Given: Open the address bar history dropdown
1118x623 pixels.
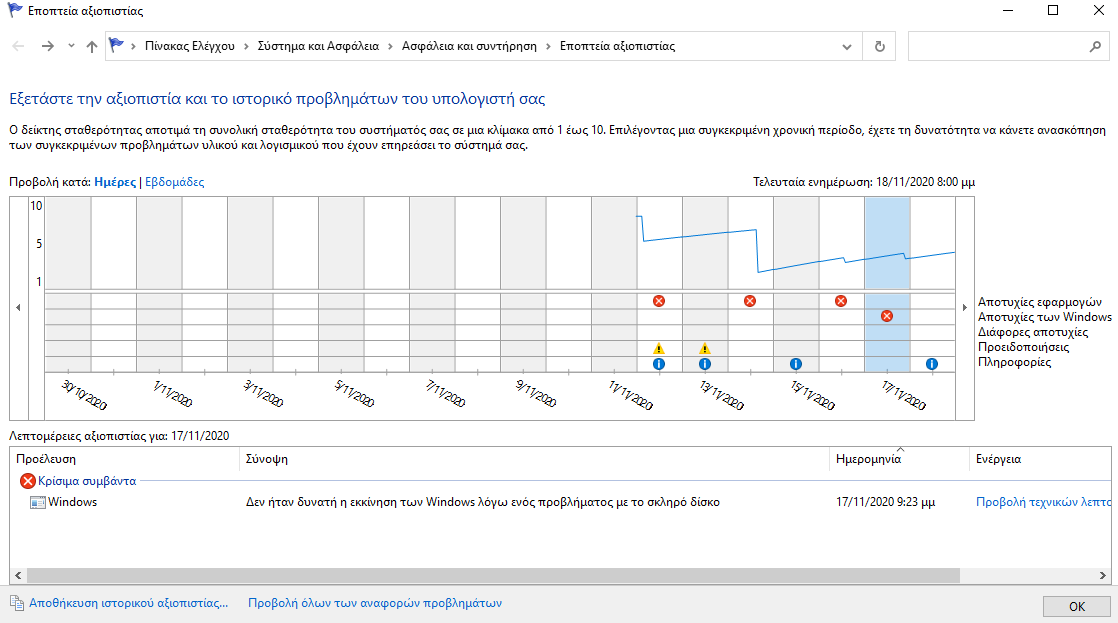Looking at the screenshot, I should [x=848, y=46].
